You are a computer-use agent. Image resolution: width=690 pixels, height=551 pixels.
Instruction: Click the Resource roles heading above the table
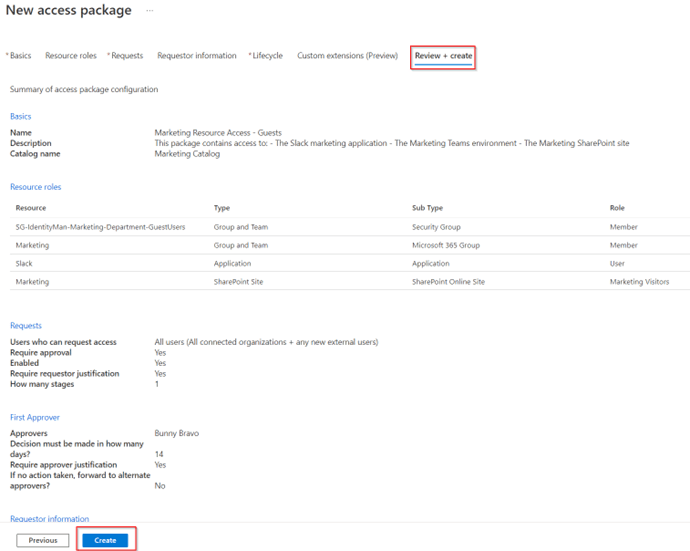(36, 187)
